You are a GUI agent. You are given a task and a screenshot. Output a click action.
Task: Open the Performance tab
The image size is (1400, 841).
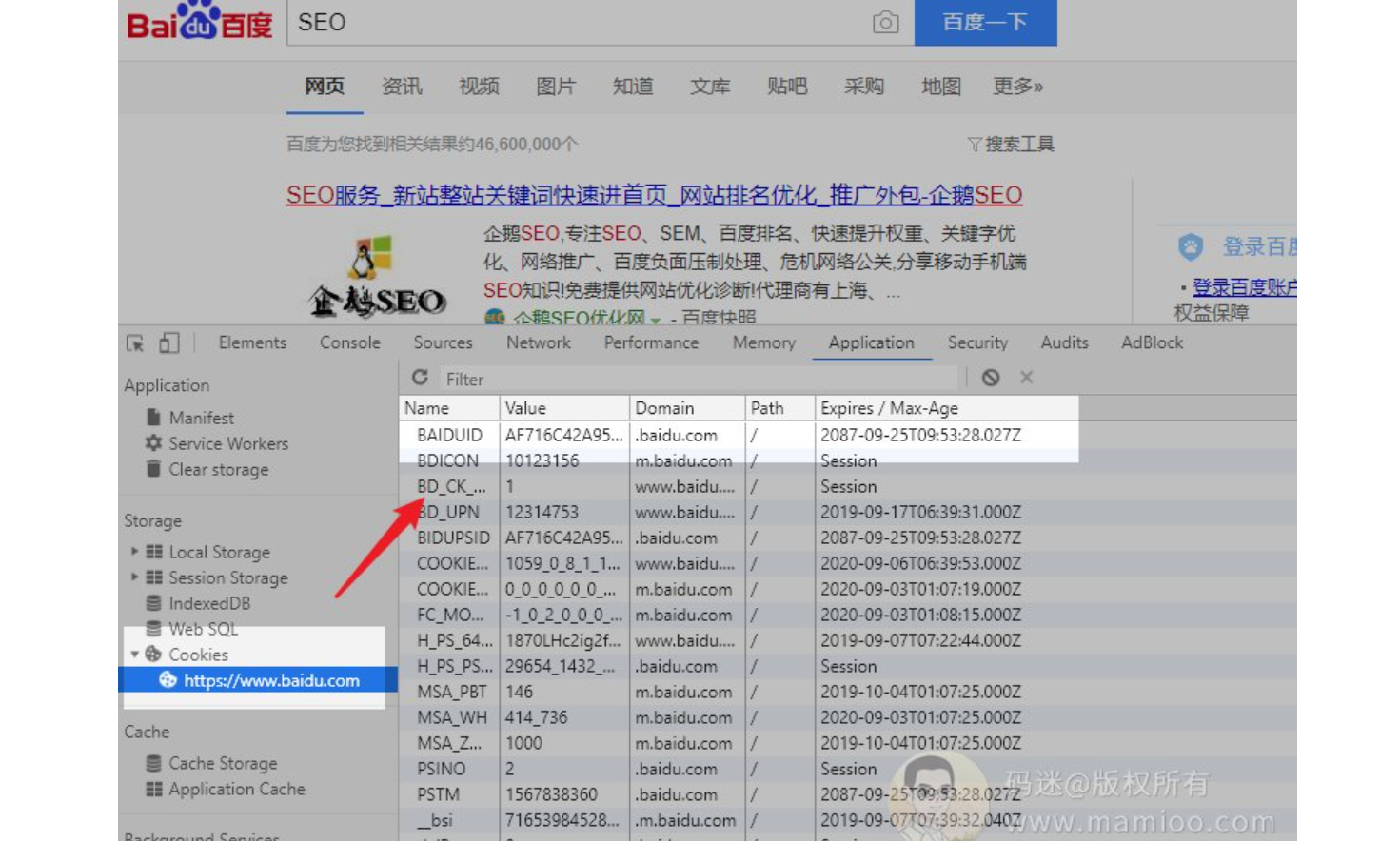click(651, 342)
